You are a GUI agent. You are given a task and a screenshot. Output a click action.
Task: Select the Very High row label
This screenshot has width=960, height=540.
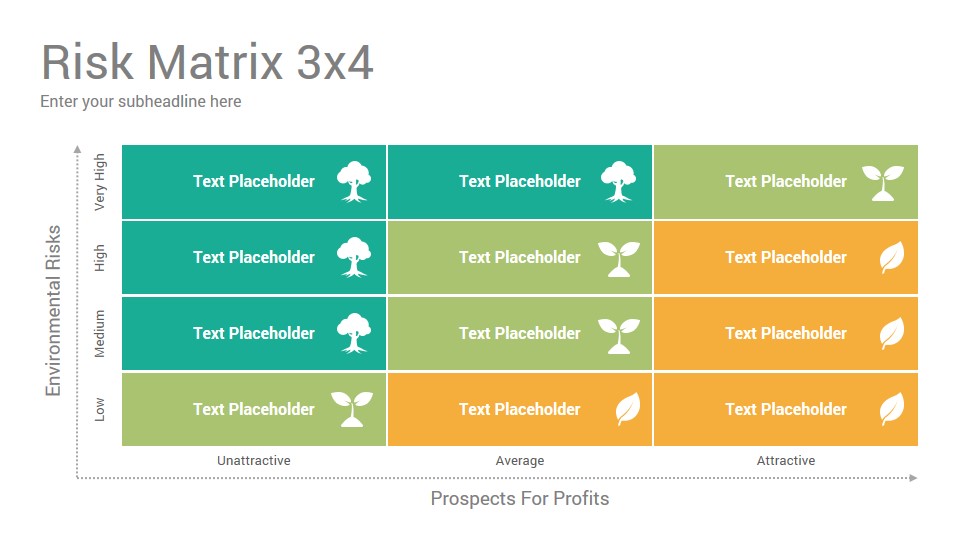pos(100,182)
